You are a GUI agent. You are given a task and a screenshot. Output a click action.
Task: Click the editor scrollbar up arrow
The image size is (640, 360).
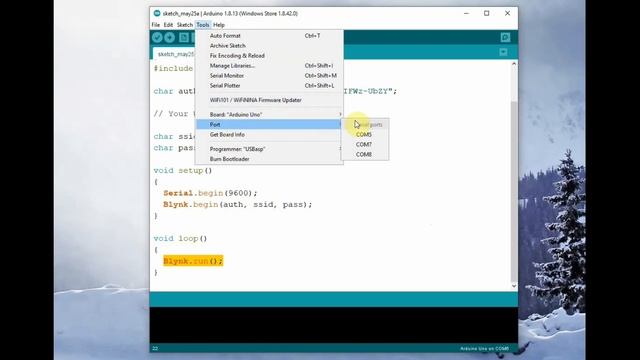pyautogui.click(x=514, y=64)
